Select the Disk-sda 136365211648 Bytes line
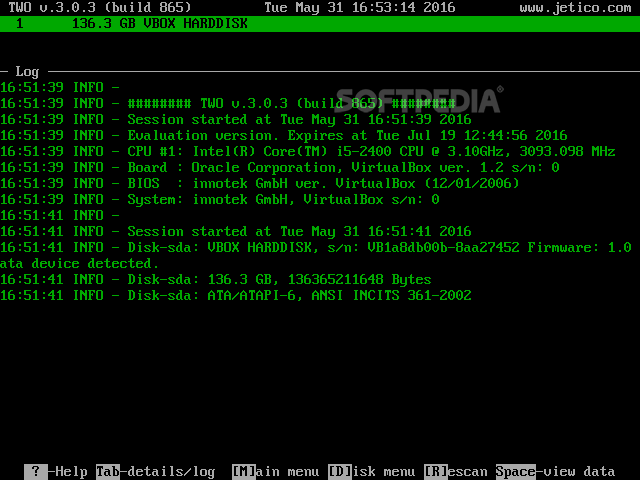Screen dimensions: 640x480 216,280
